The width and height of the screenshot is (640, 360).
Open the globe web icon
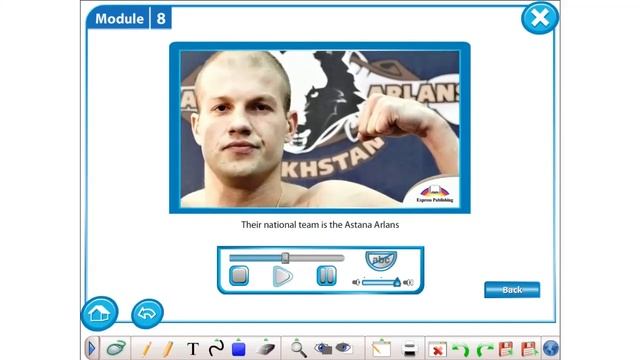point(551,349)
